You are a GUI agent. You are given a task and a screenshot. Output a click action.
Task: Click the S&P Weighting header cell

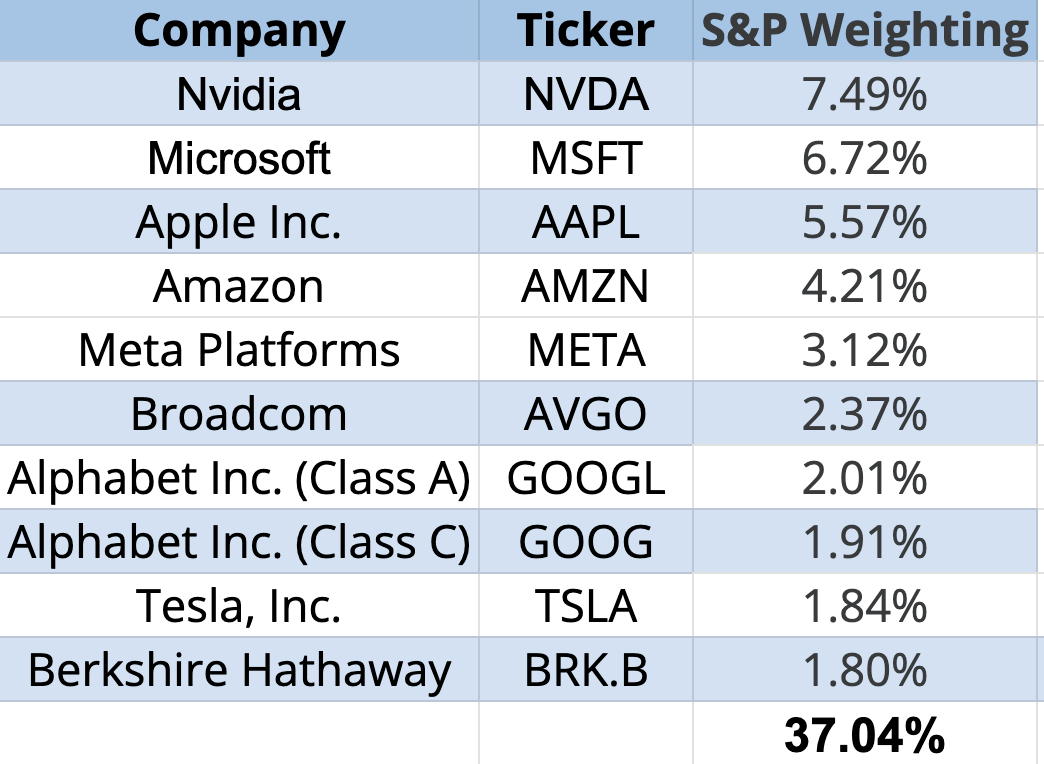865,31
